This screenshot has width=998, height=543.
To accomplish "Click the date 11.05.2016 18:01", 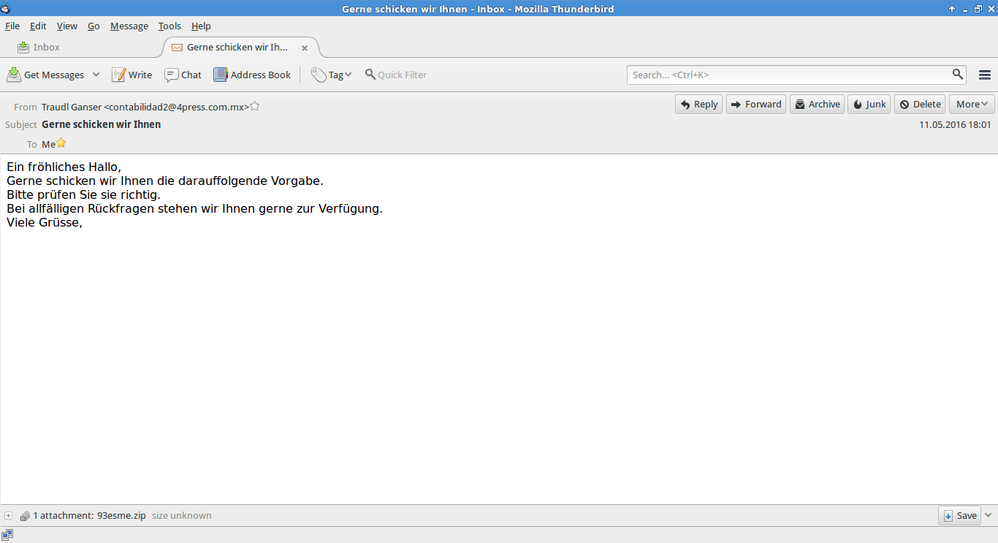I will [x=955, y=125].
